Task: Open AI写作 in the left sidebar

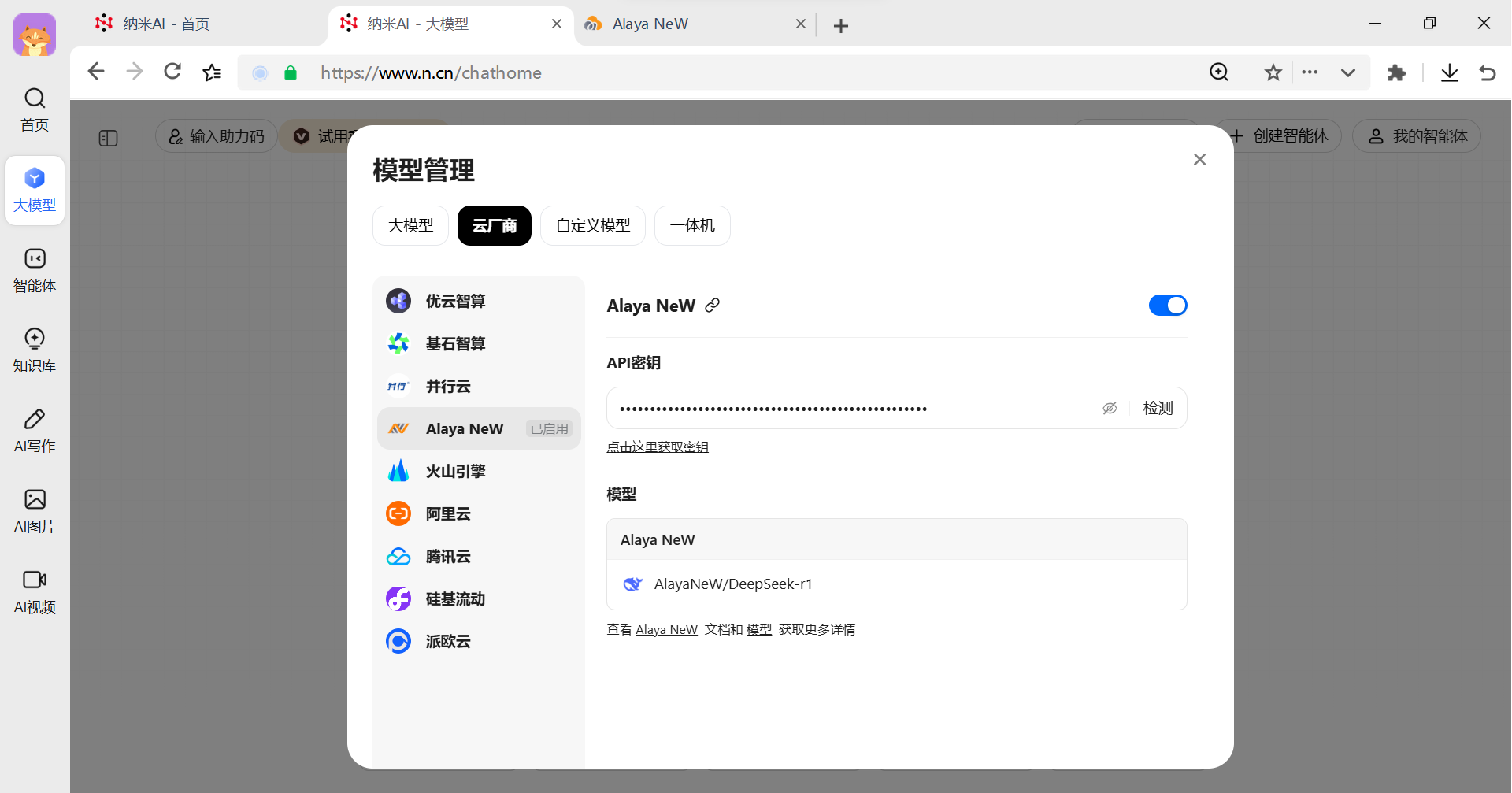Action: [35, 430]
